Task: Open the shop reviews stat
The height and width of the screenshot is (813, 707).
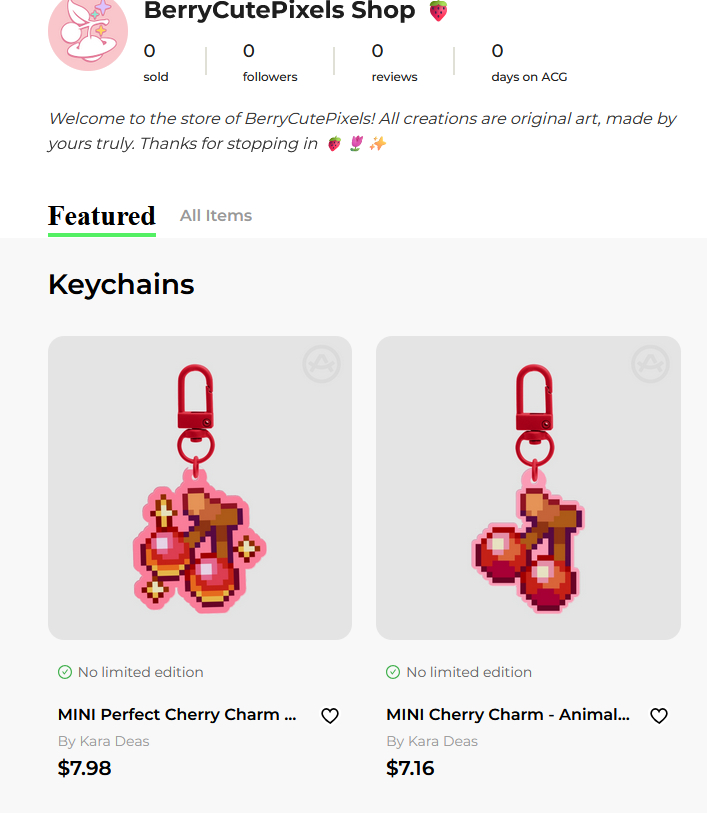Action: click(x=394, y=62)
